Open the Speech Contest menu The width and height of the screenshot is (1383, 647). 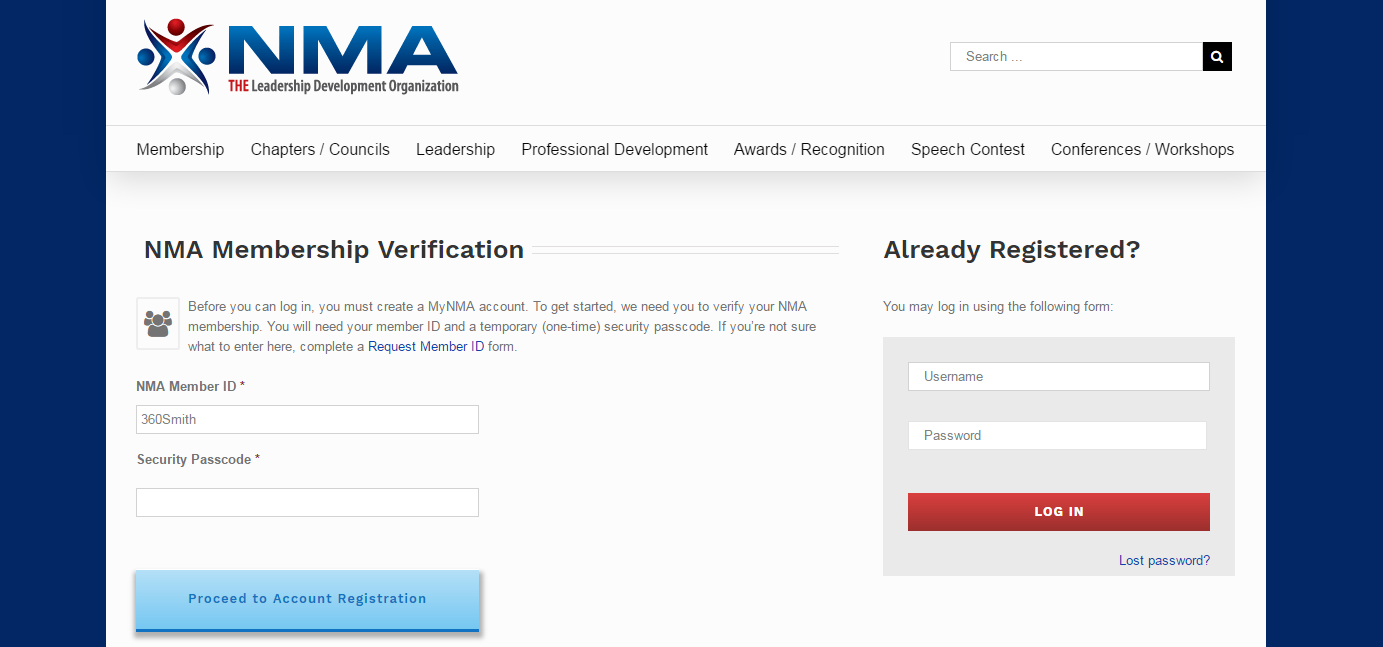click(x=967, y=149)
